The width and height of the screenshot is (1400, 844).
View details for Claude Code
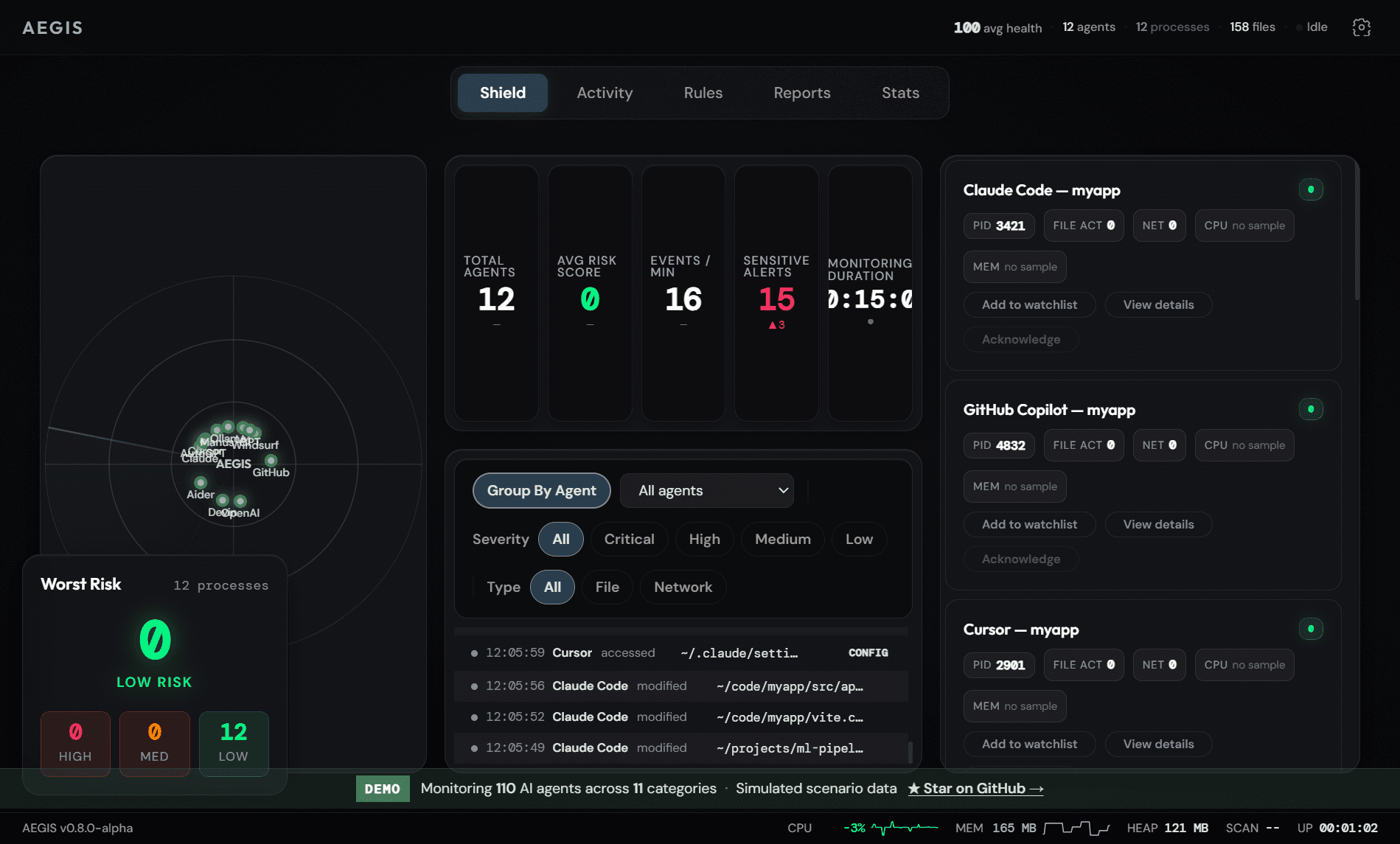point(1159,304)
